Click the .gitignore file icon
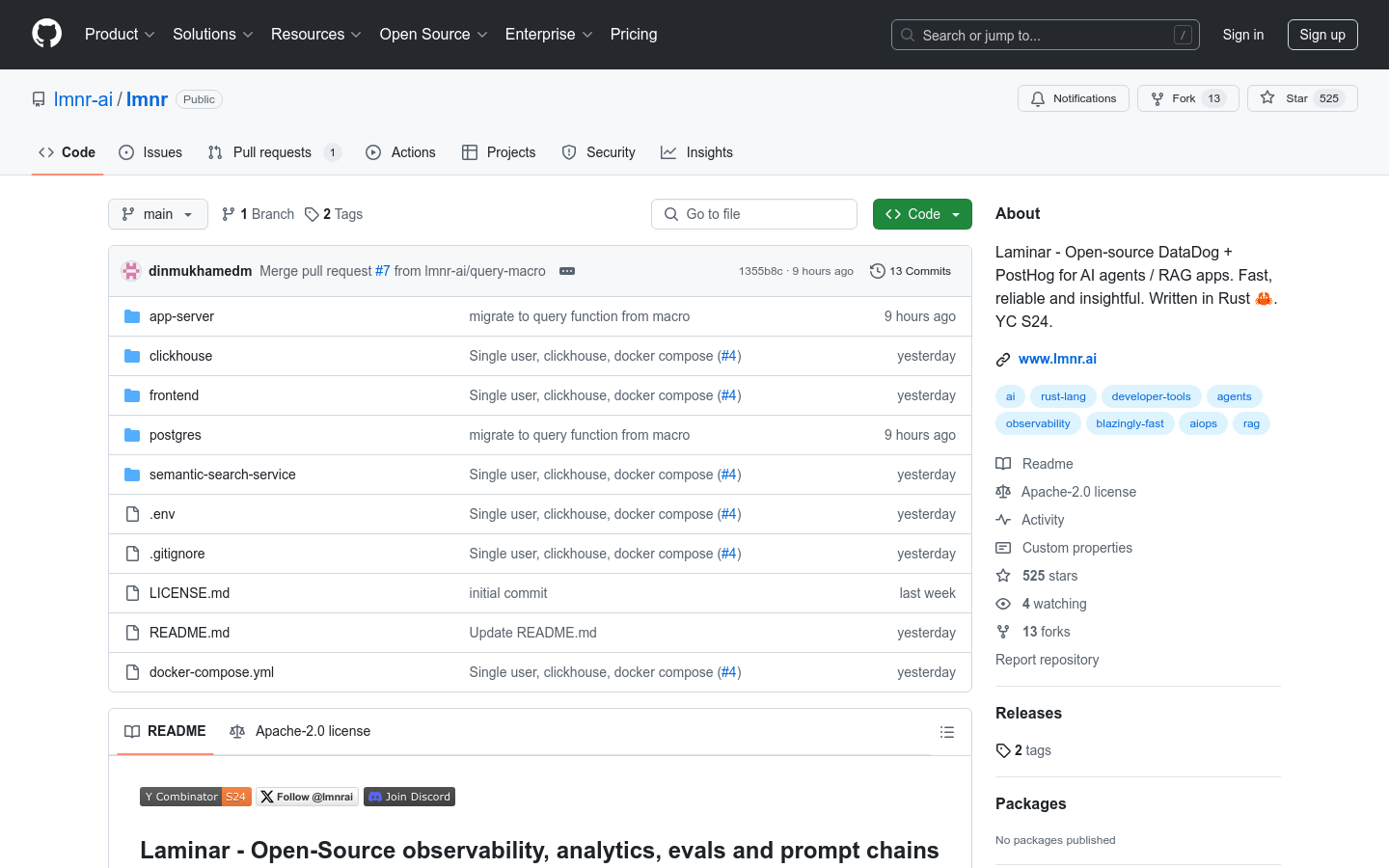1389x868 pixels. tap(132, 554)
